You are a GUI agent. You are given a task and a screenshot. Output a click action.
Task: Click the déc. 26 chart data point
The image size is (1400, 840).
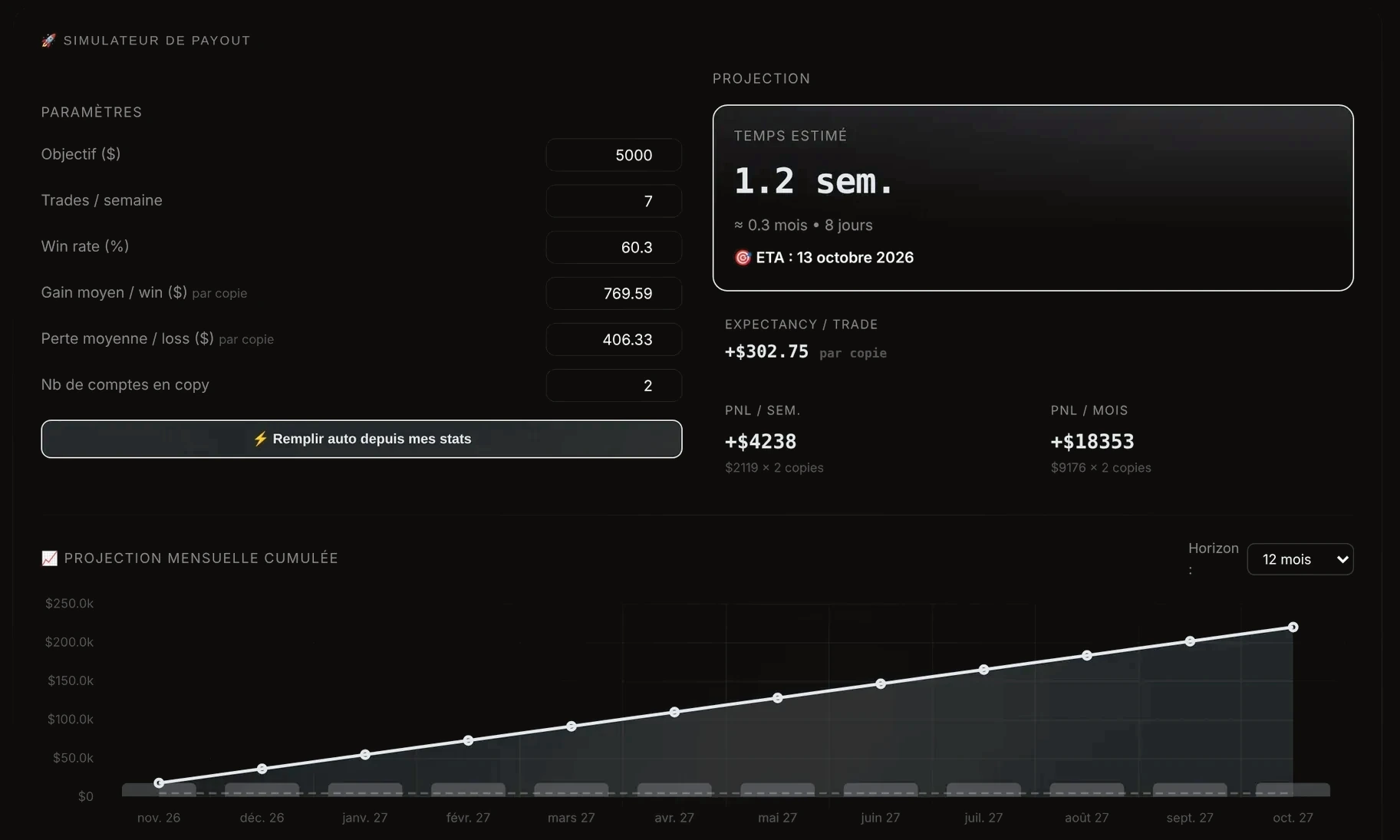[x=262, y=769]
